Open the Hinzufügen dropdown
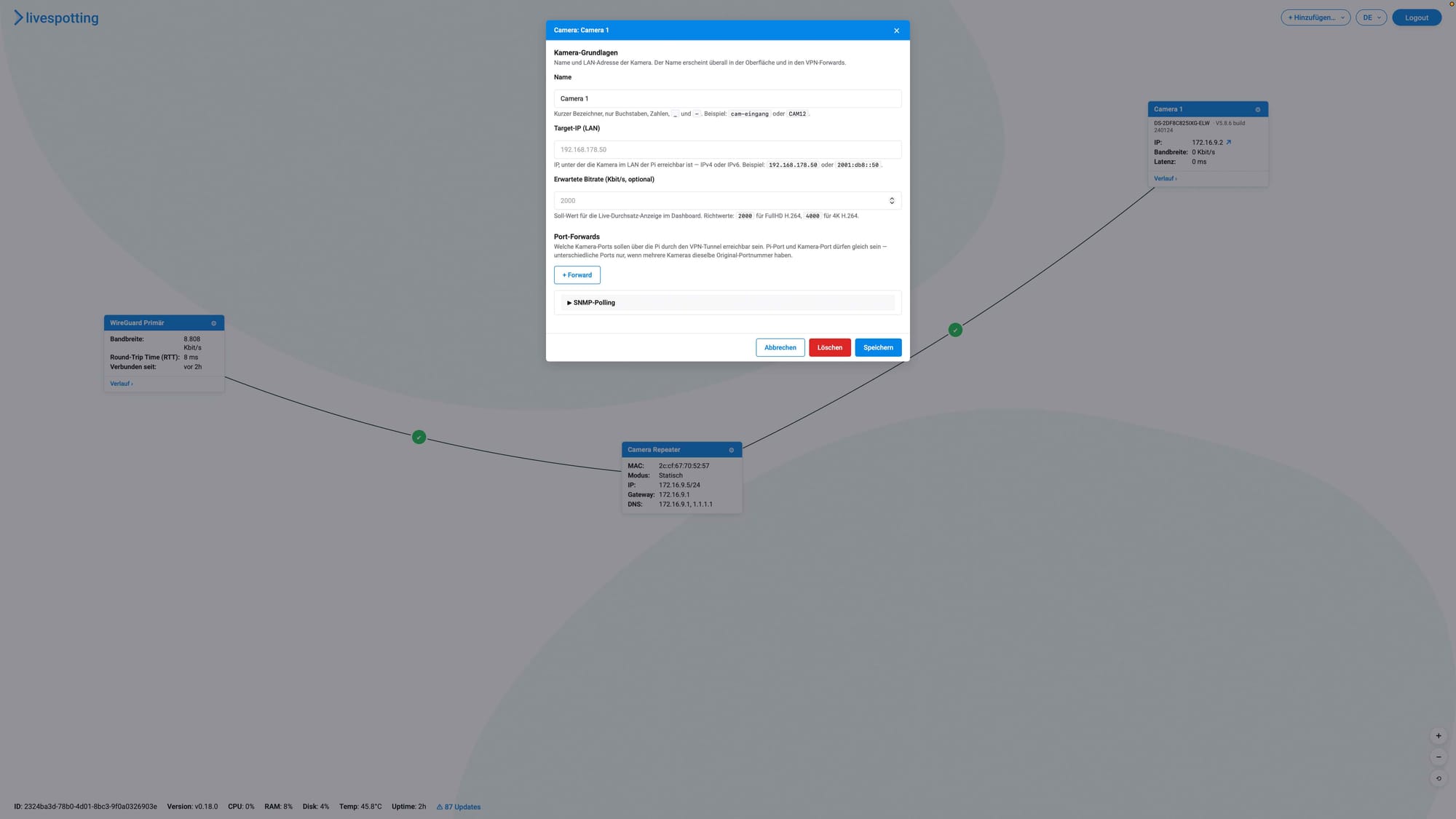The image size is (1456, 819). [x=1315, y=17]
